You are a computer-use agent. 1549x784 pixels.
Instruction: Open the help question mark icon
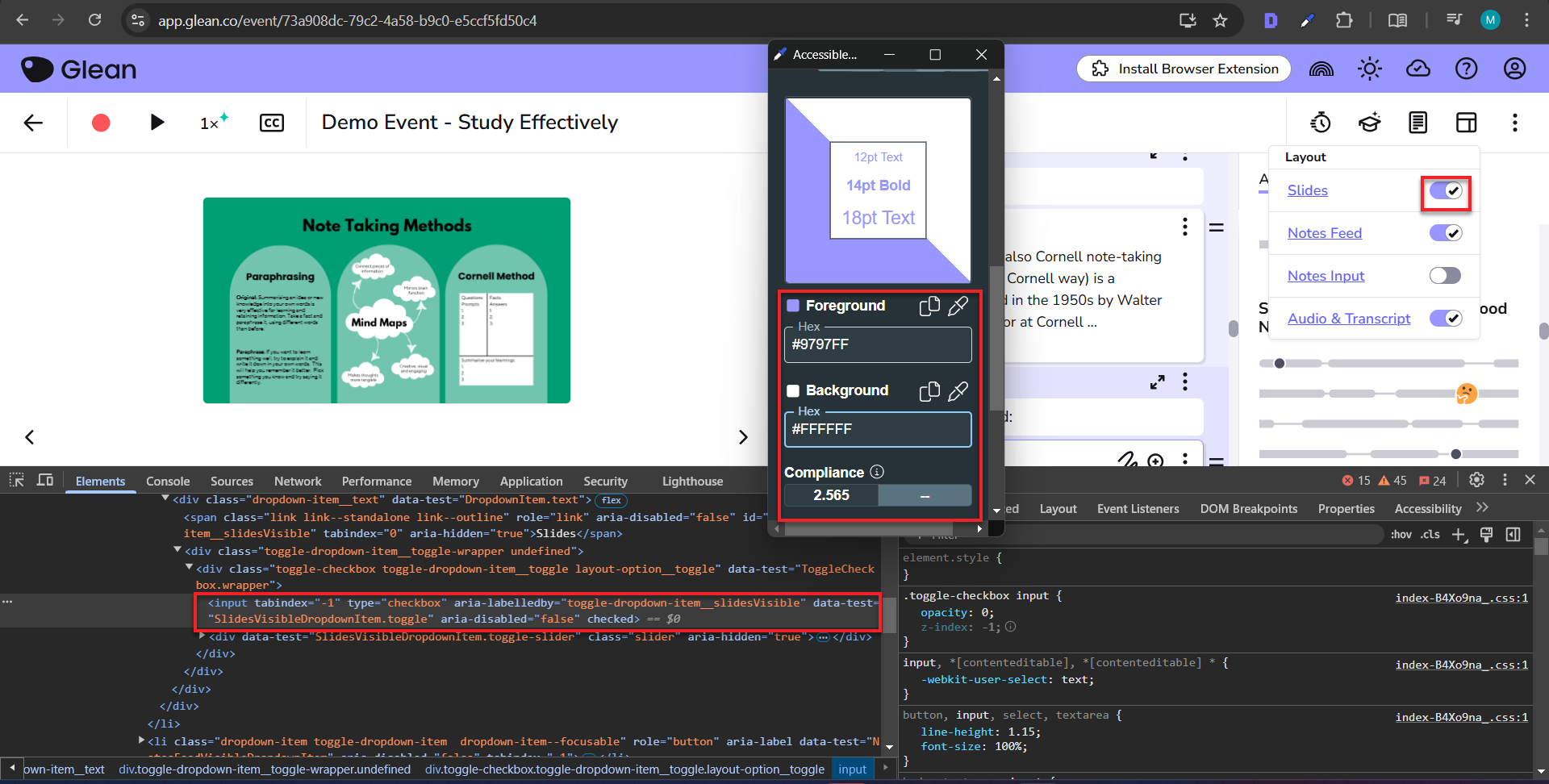[1466, 69]
